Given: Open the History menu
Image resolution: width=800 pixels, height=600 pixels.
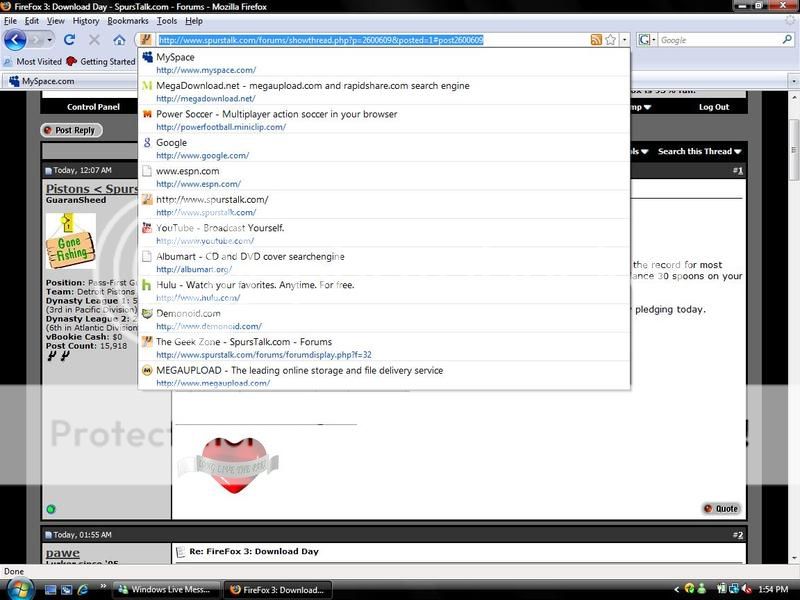Looking at the screenshot, I should tap(86, 20).
